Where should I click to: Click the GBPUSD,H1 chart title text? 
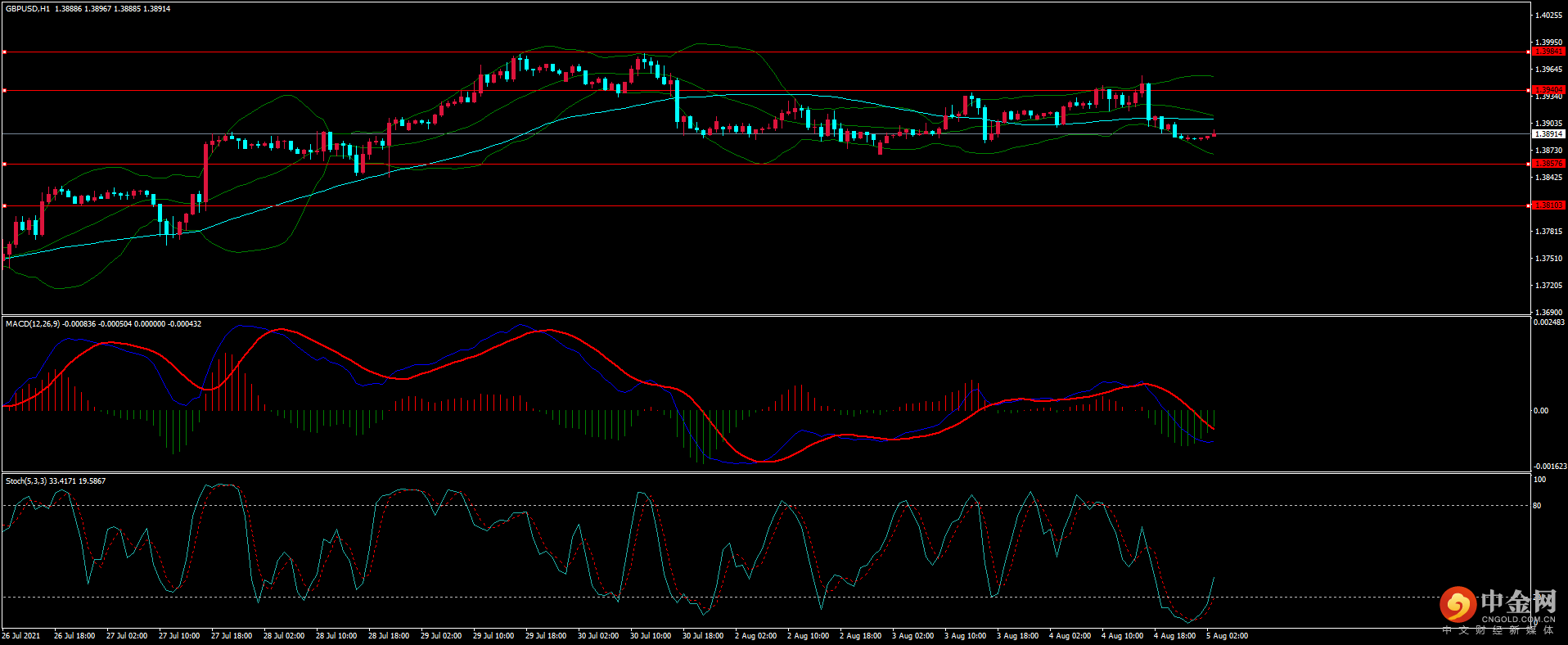pyautogui.click(x=27, y=9)
